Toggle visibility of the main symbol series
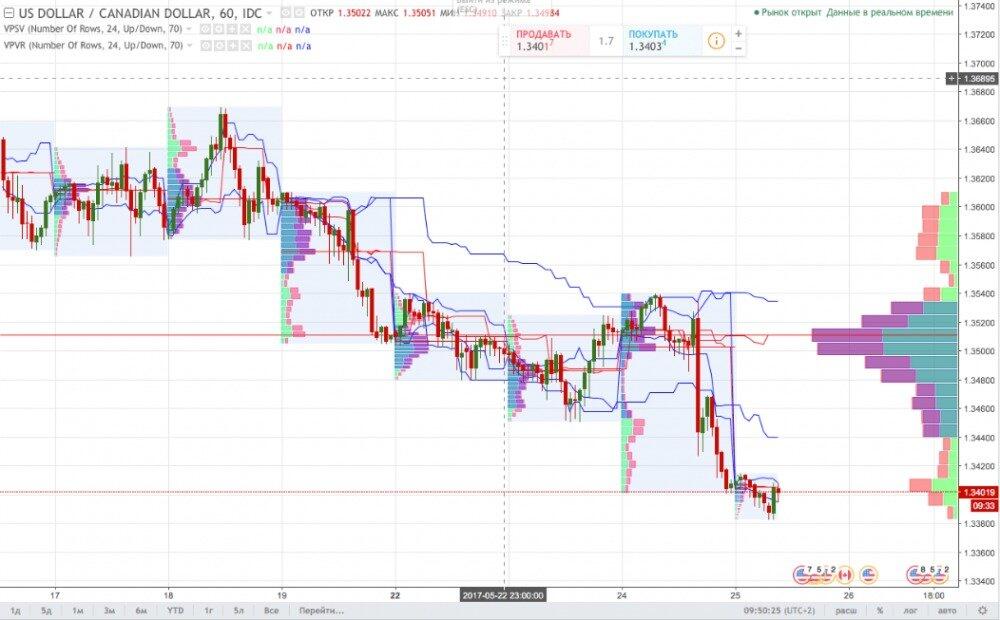 (285, 13)
